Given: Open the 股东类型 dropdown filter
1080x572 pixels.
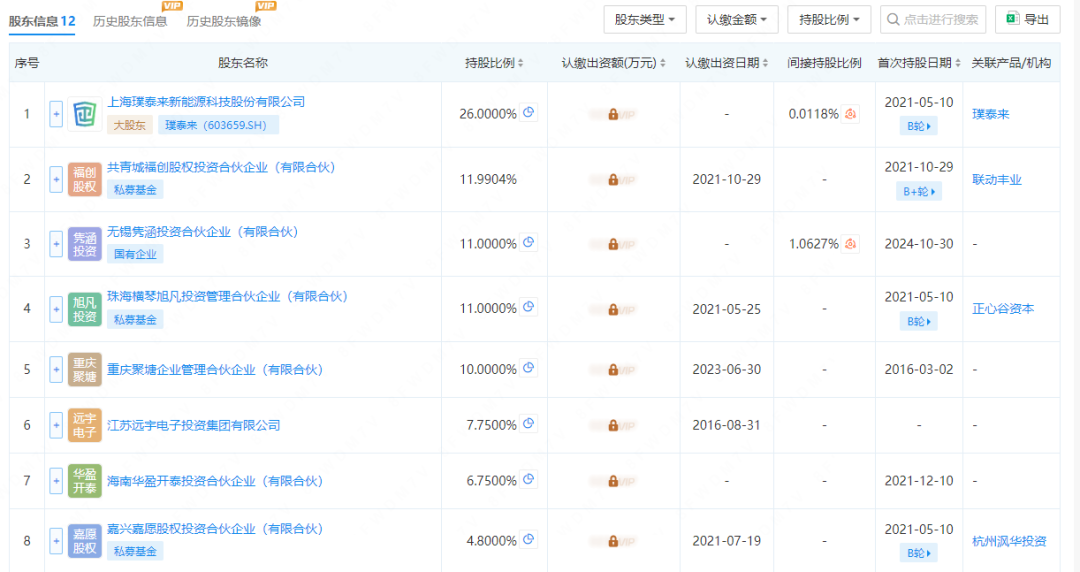Looking at the screenshot, I should tap(645, 19).
